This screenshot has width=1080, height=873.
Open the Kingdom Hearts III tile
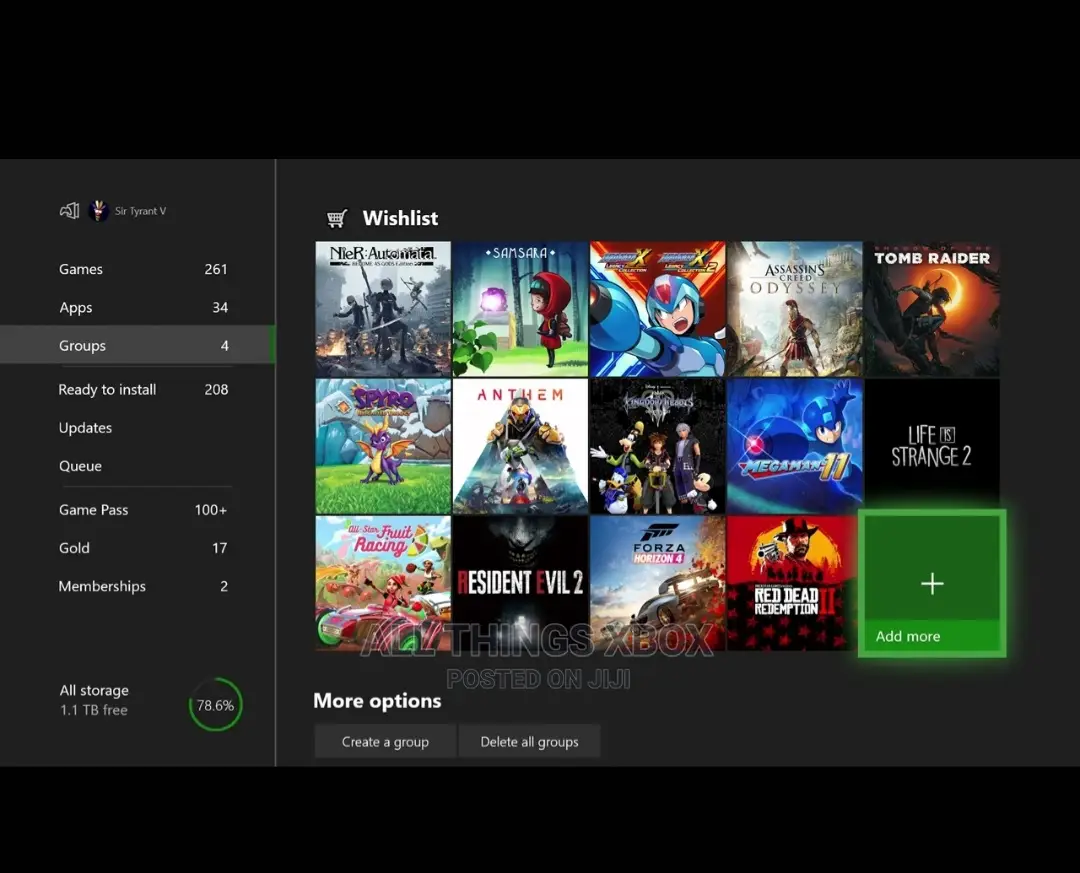[658, 446]
